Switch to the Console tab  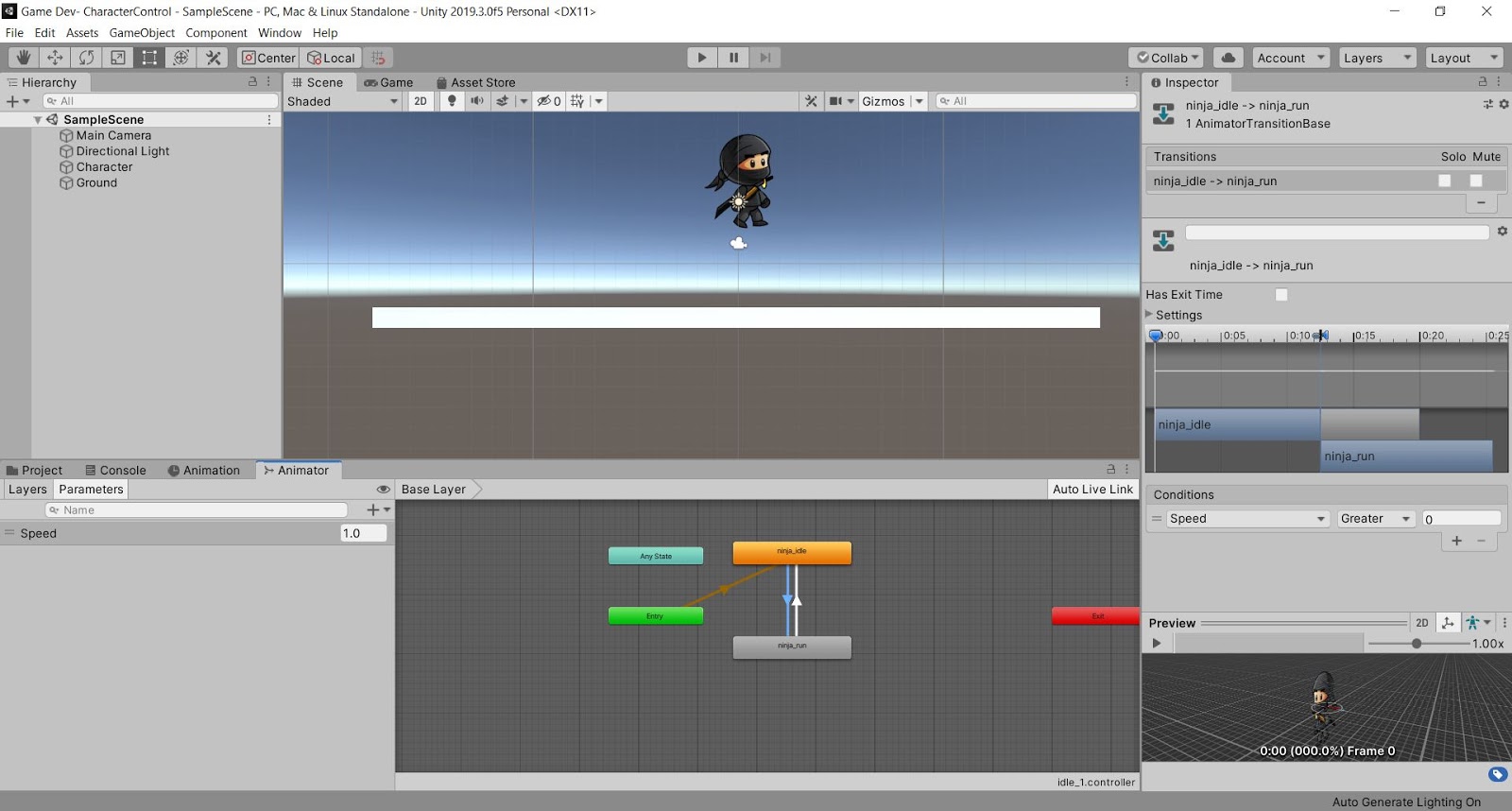115,470
